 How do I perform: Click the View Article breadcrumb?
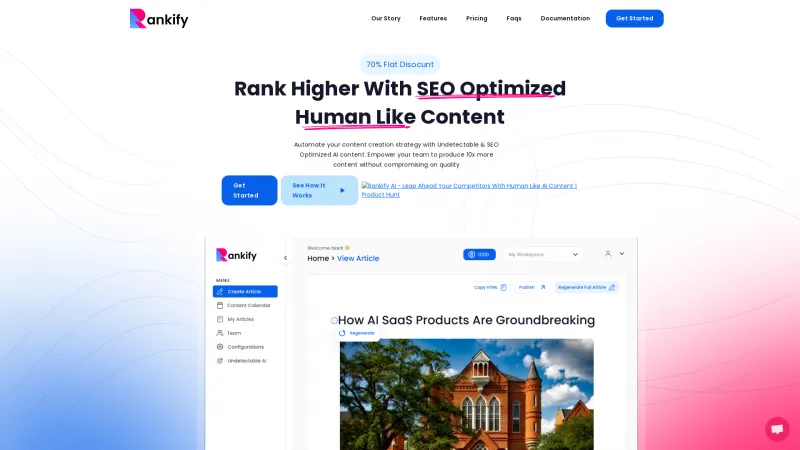[358, 259]
